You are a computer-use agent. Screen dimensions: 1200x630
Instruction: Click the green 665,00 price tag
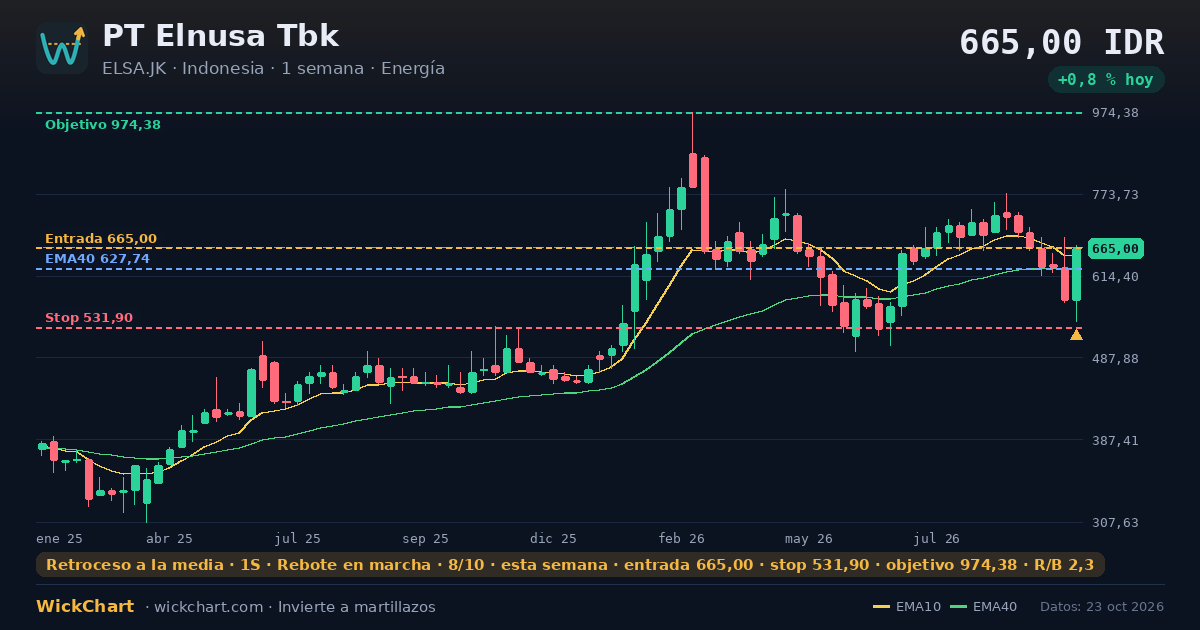pos(1115,248)
